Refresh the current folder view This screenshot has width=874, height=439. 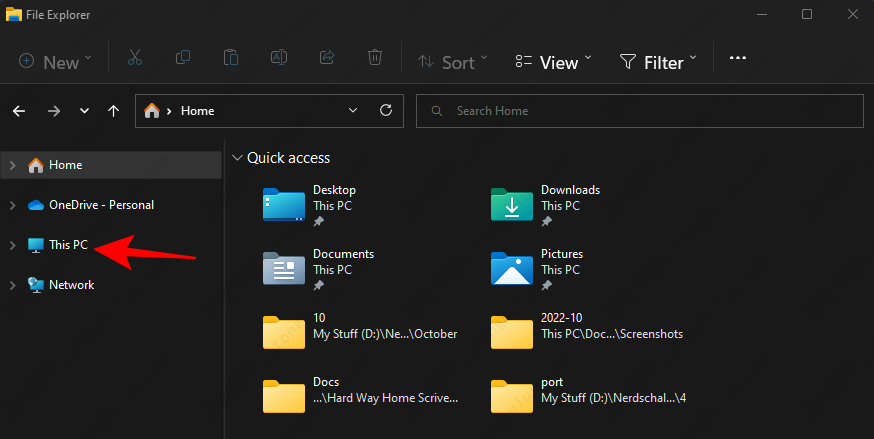click(386, 111)
